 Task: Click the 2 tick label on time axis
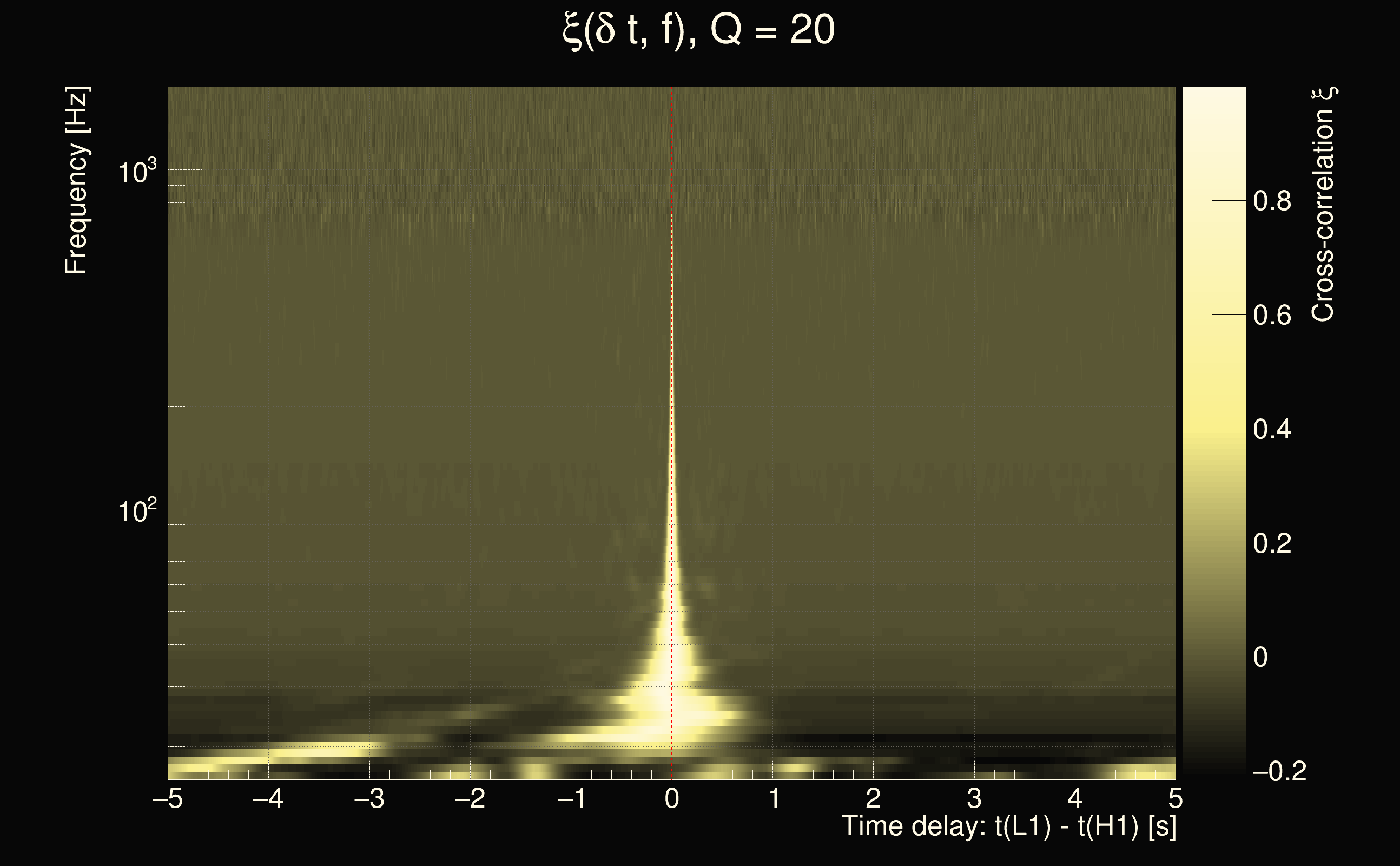coord(873,798)
